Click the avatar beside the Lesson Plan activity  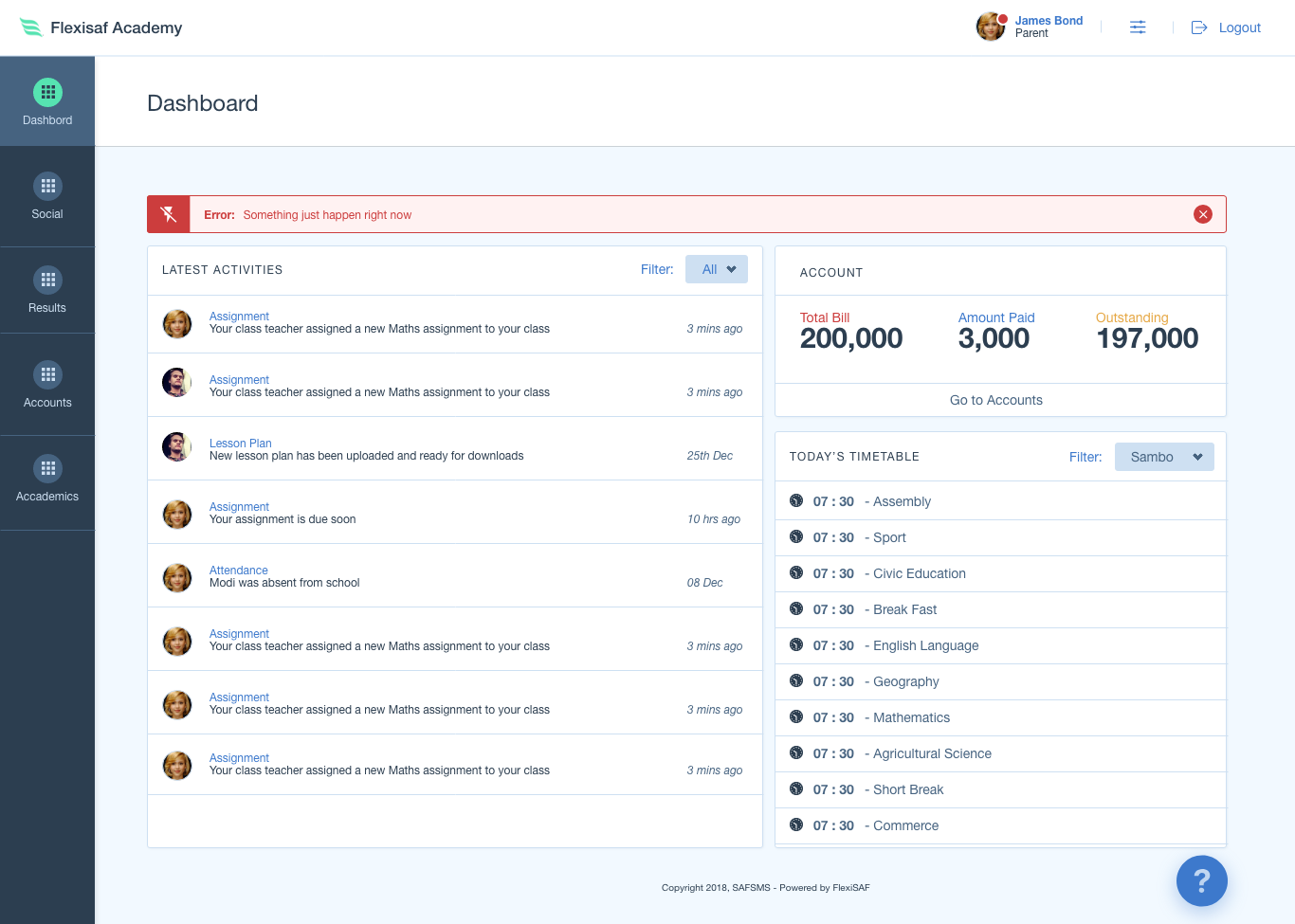coord(177,446)
